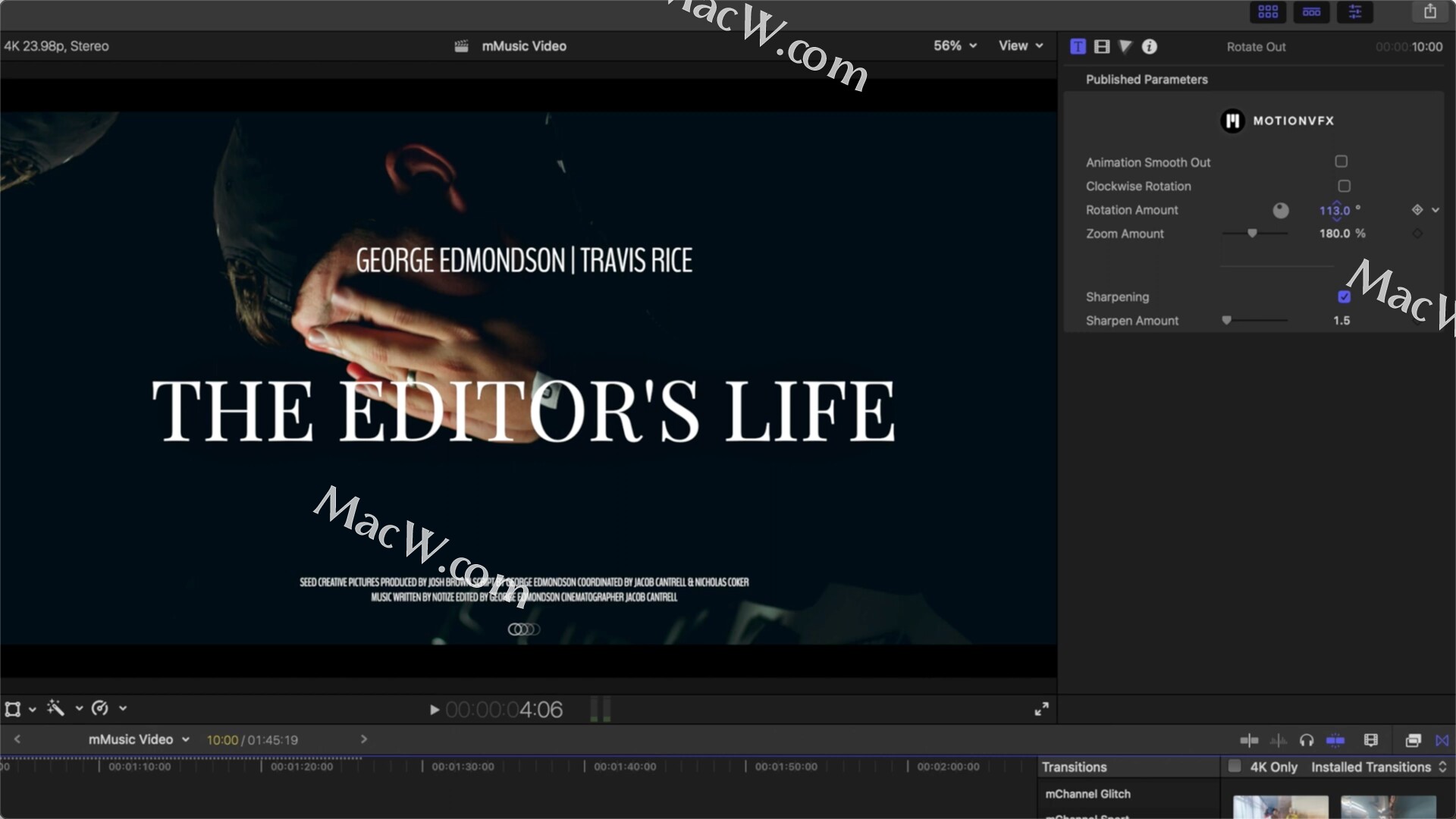Image resolution: width=1456 pixels, height=819 pixels.
Task: Select the mChannel Glitch category
Action: (x=1087, y=794)
